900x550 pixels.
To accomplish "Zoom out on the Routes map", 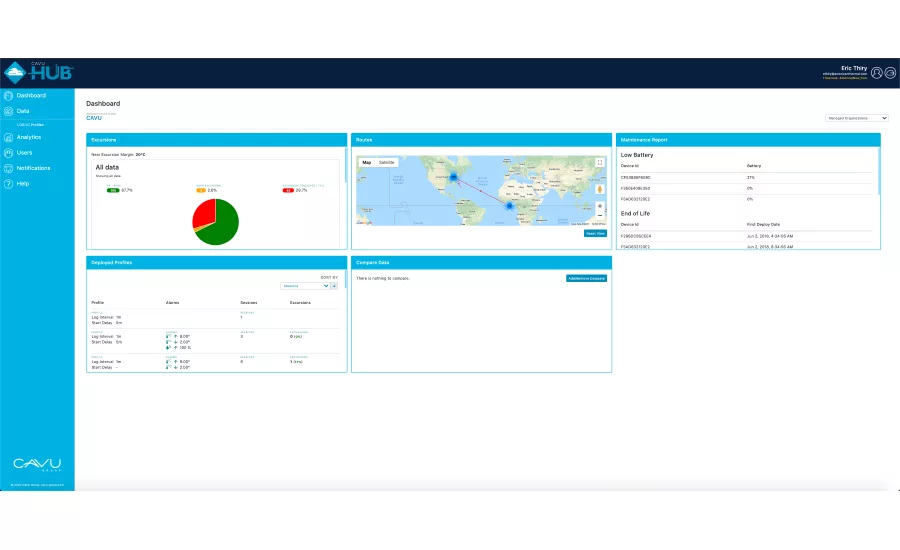I will [600, 215].
